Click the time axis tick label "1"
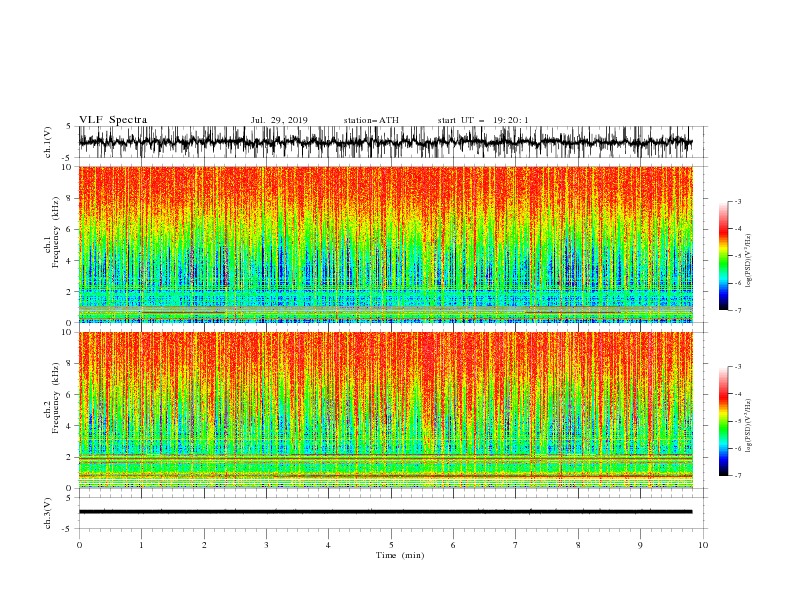The width and height of the screenshot is (792, 612). [141, 545]
